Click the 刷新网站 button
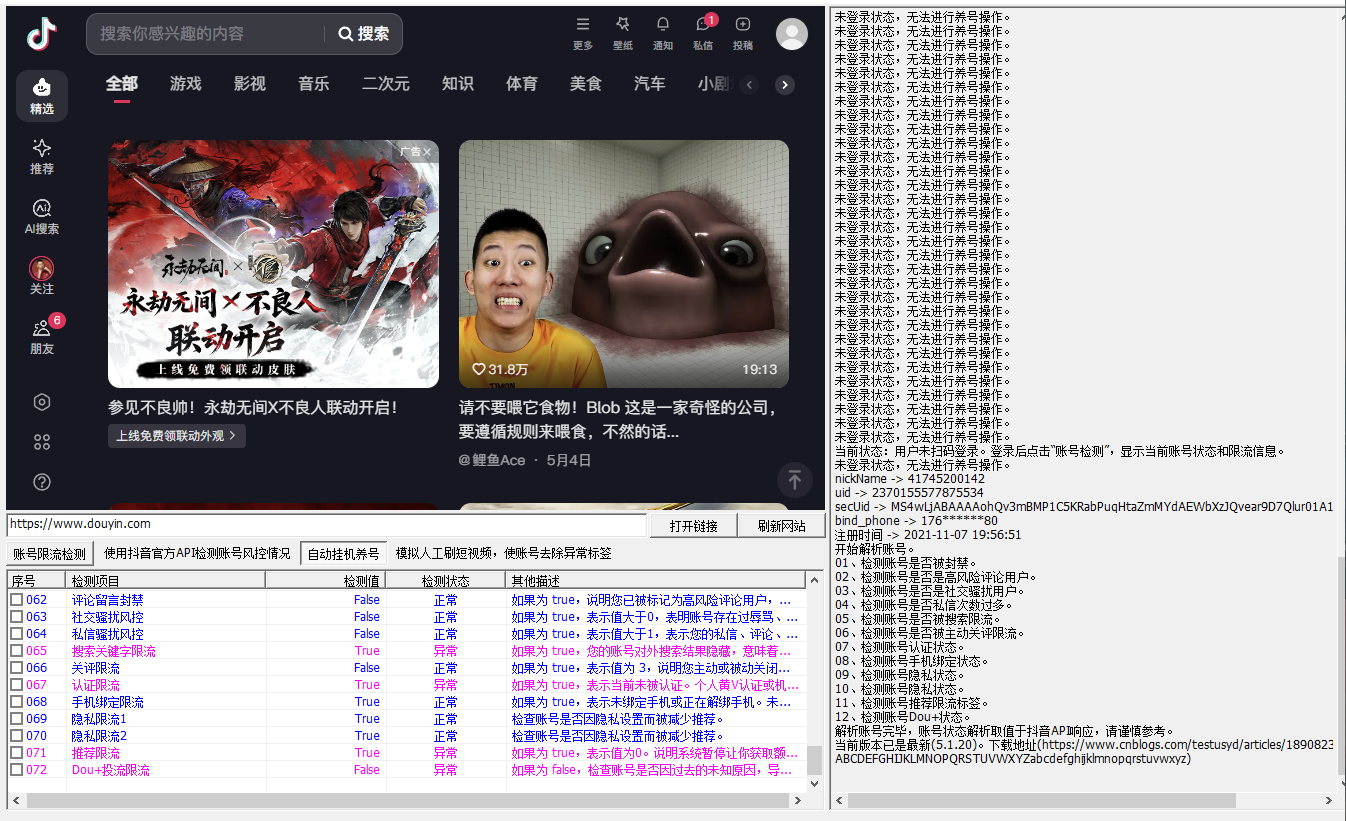Screen dimensions: 1346x821 pyautogui.click(x=782, y=526)
